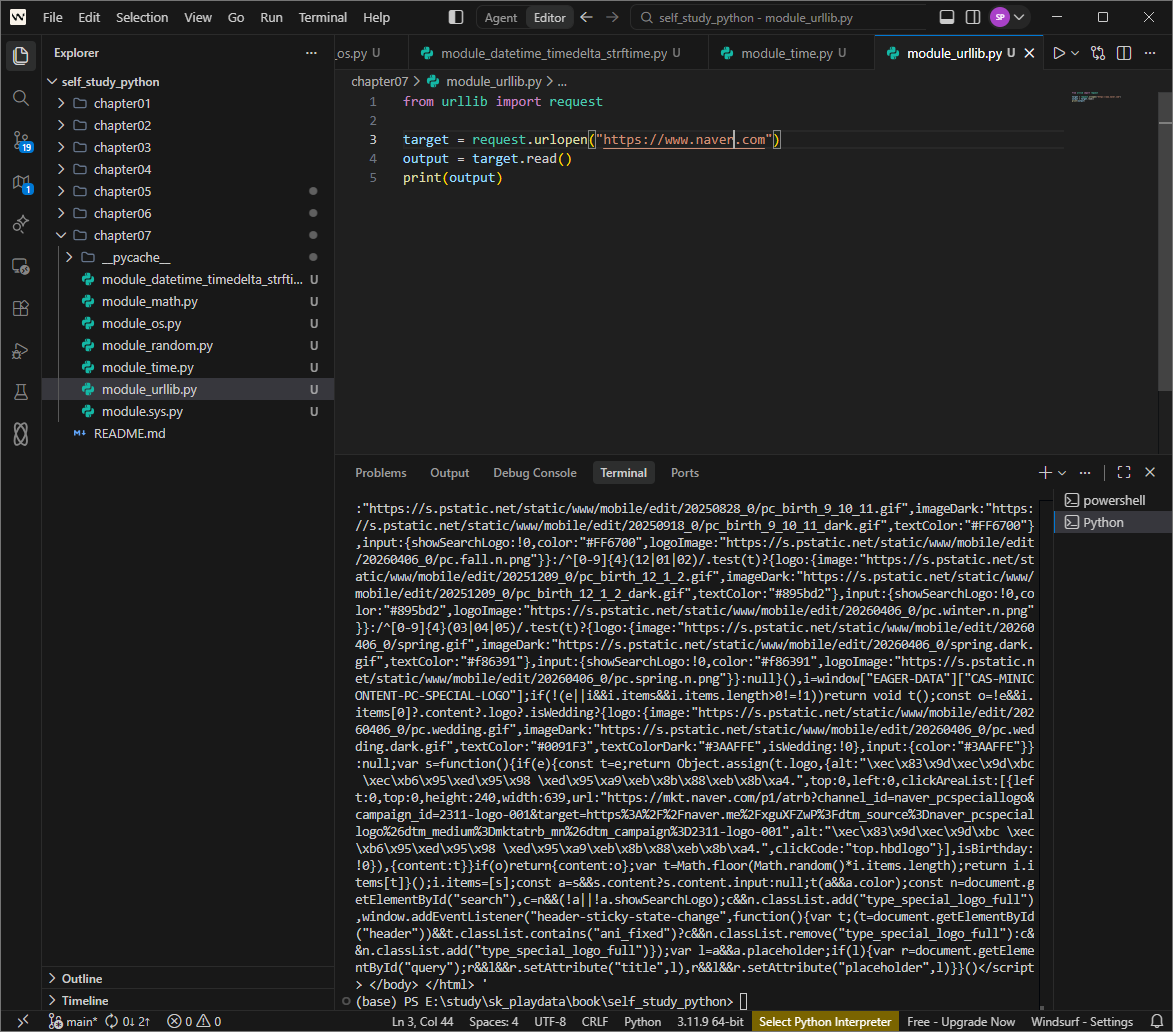1173x1032 pixels.
Task: Open Source Control view with 19 badge
Action: point(21,140)
